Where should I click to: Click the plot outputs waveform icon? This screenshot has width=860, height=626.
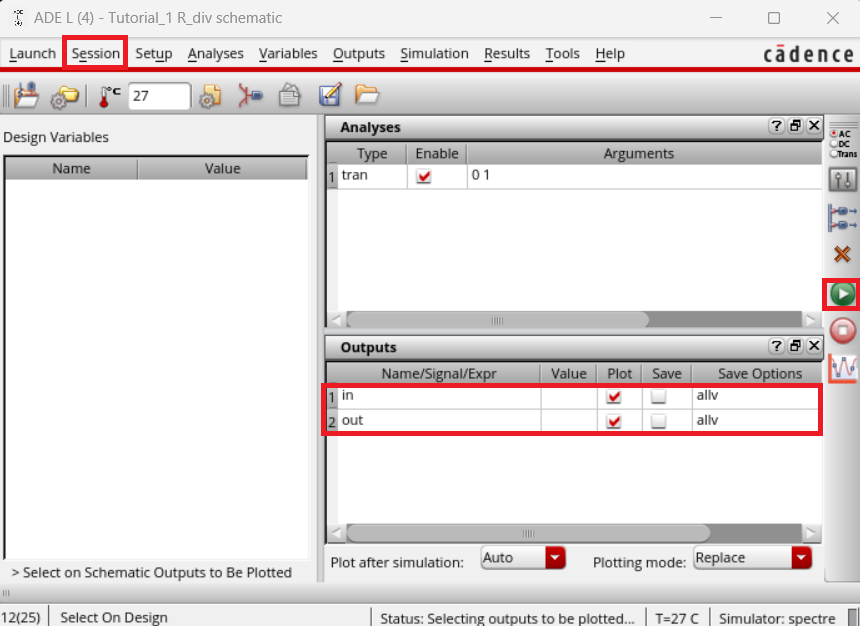(842, 368)
